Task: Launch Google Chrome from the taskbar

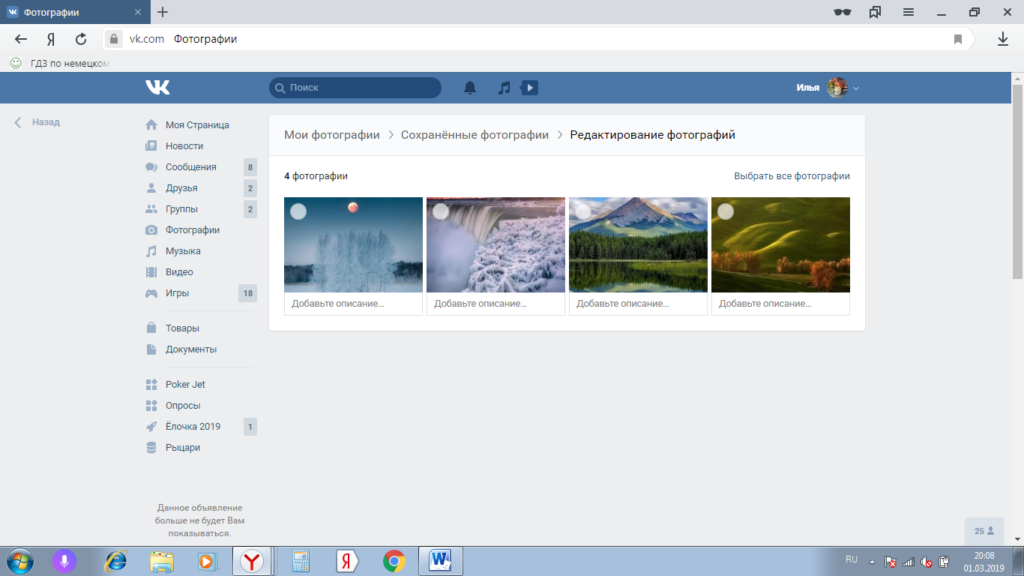Action: click(x=393, y=561)
